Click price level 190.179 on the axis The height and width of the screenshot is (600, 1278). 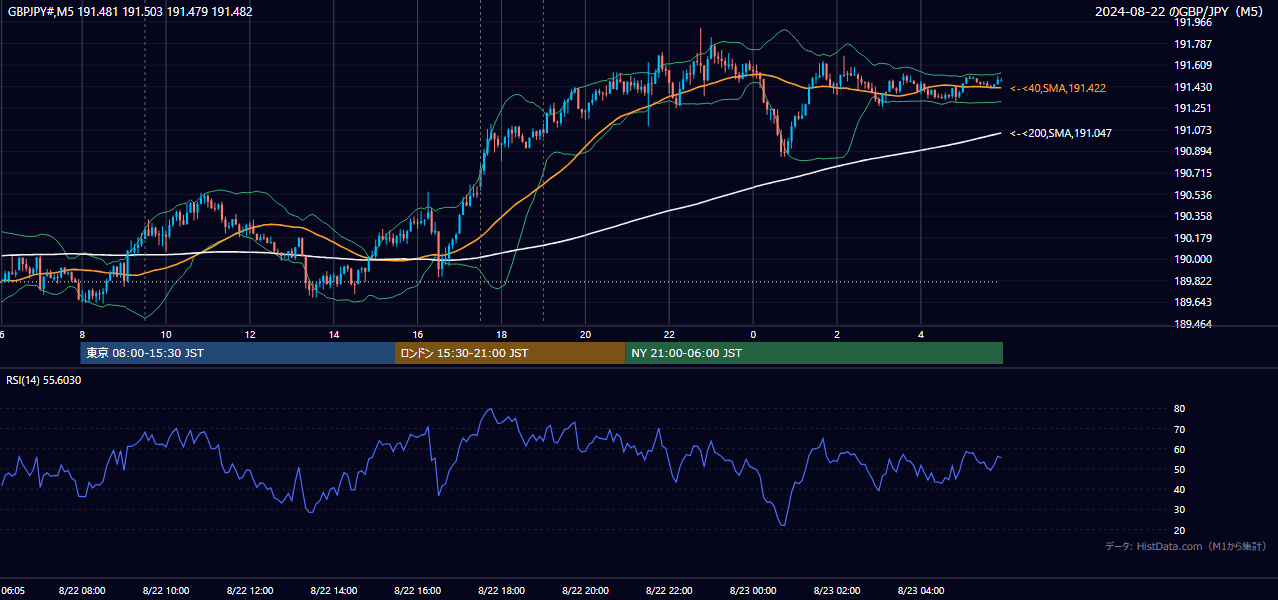[x=1192, y=238]
